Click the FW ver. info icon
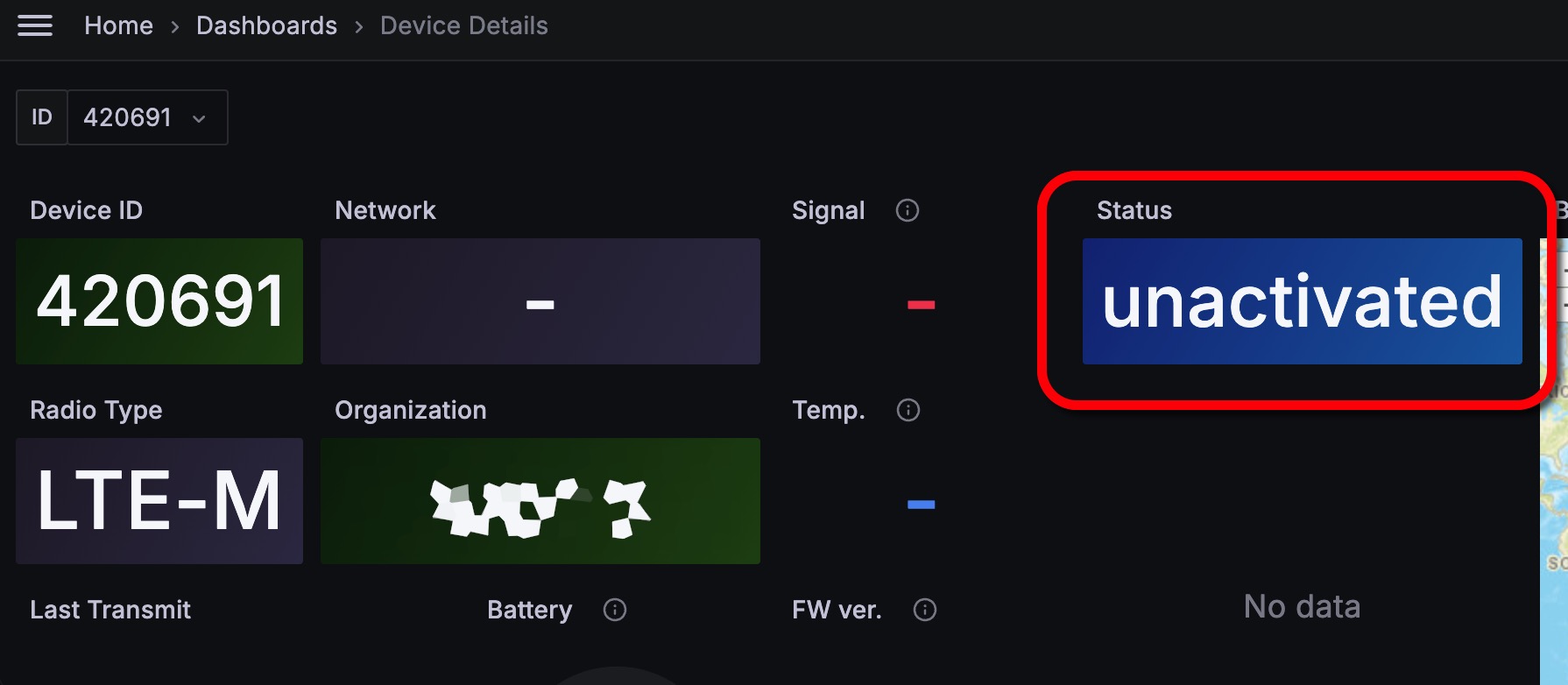1568x685 pixels. point(925,610)
